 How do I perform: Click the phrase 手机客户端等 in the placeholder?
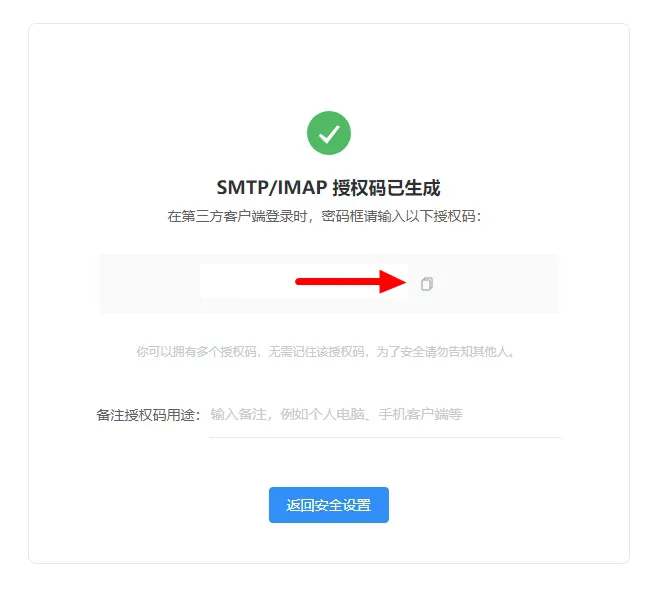(x=421, y=414)
